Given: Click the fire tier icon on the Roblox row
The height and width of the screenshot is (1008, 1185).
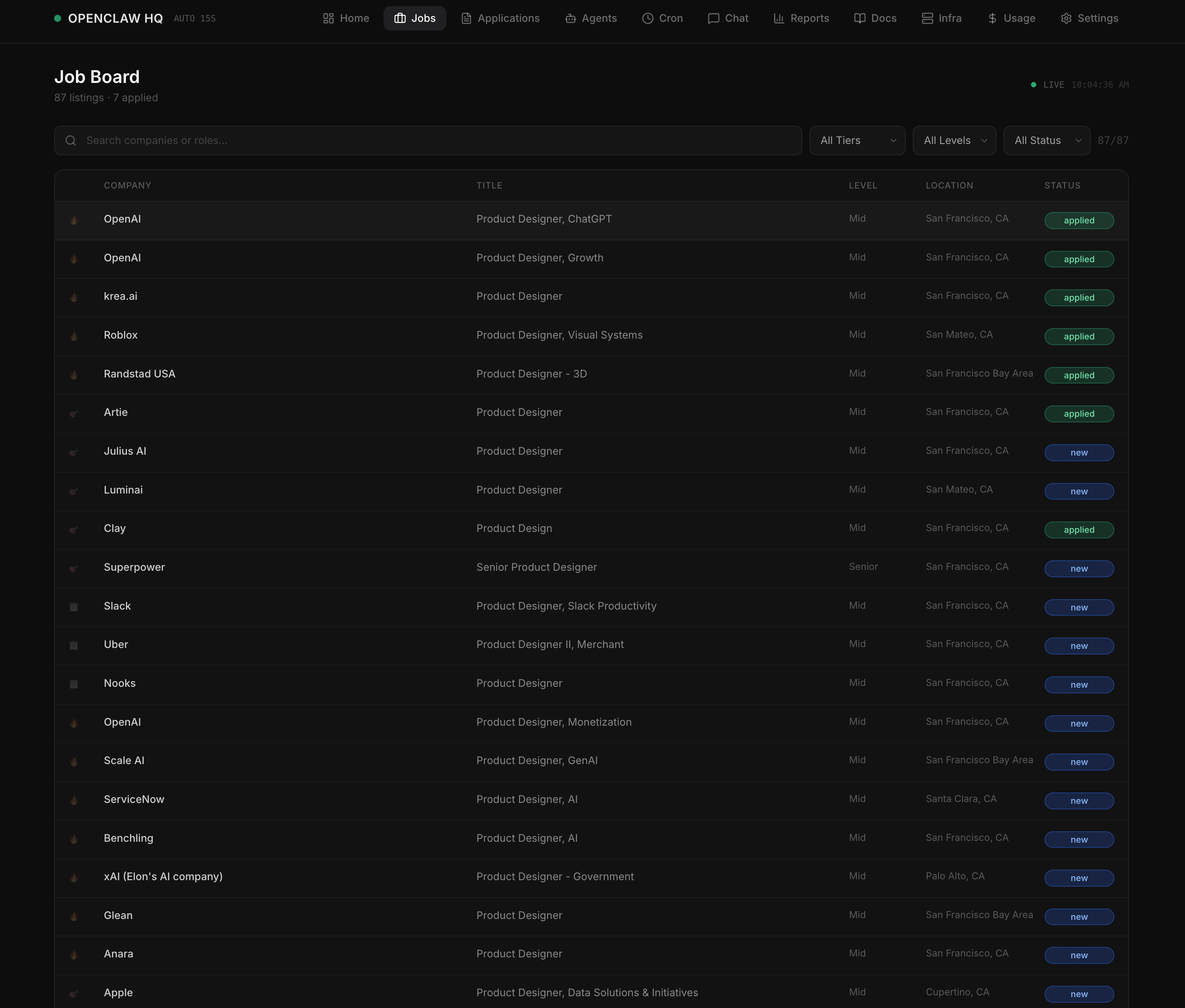Looking at the screenshot, I should coord(74,336).
